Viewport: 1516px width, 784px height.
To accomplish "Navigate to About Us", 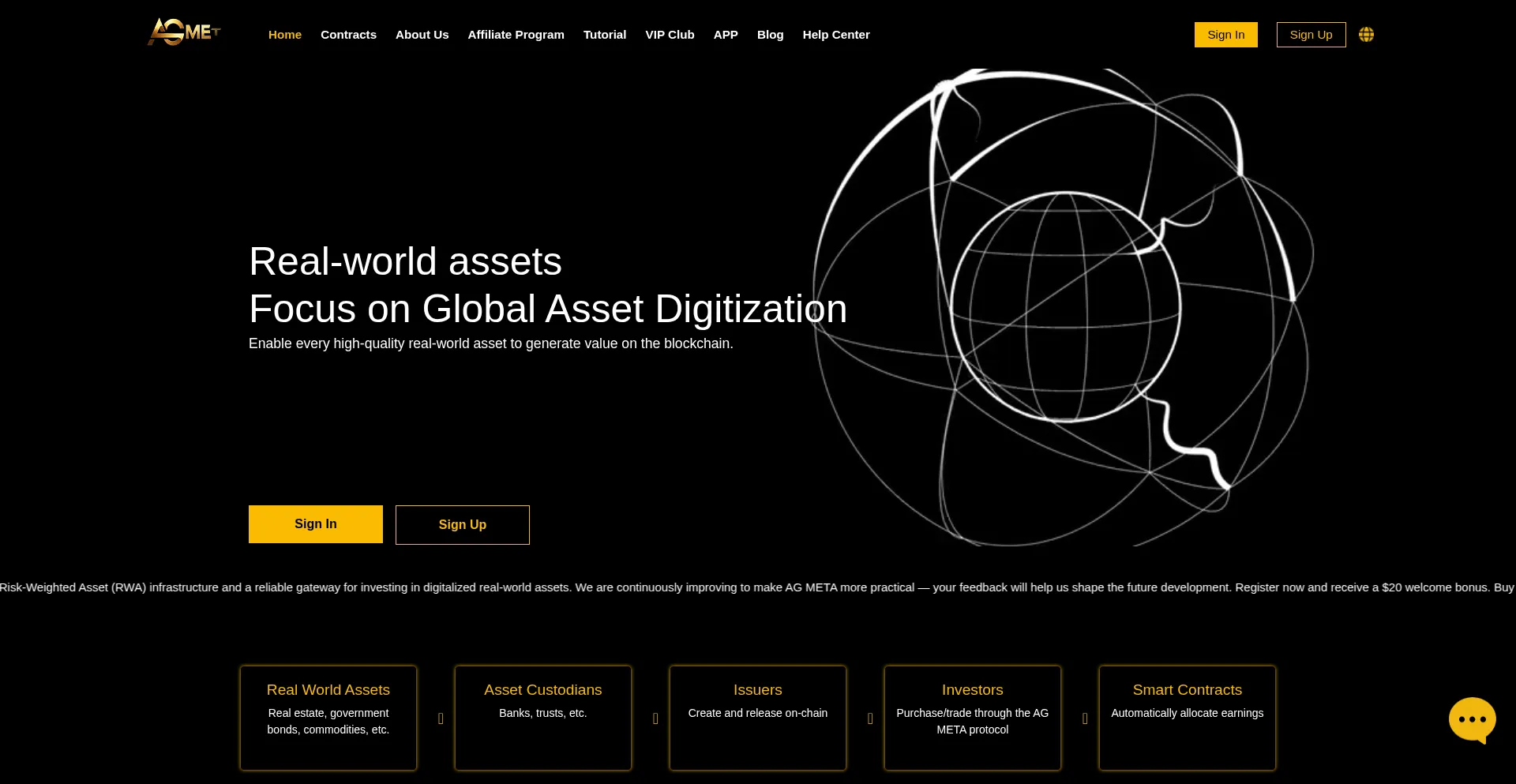I will tap(422, 35).
